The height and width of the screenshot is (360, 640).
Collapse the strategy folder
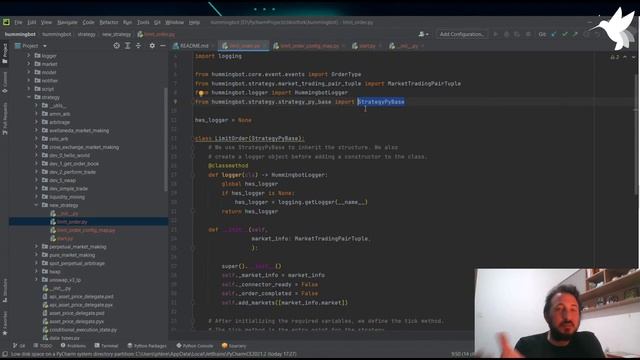(x=29, y=97)
